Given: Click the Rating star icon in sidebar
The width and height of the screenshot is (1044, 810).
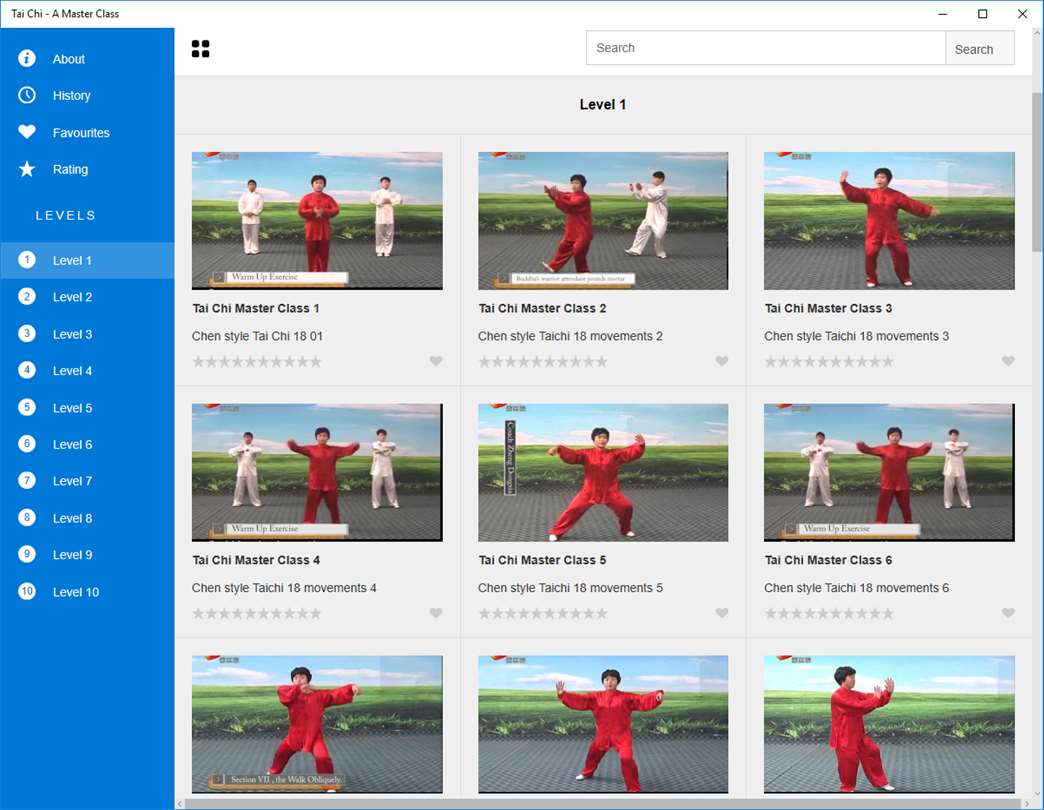Looking at the screenshot, I should [x=27, y=169].
